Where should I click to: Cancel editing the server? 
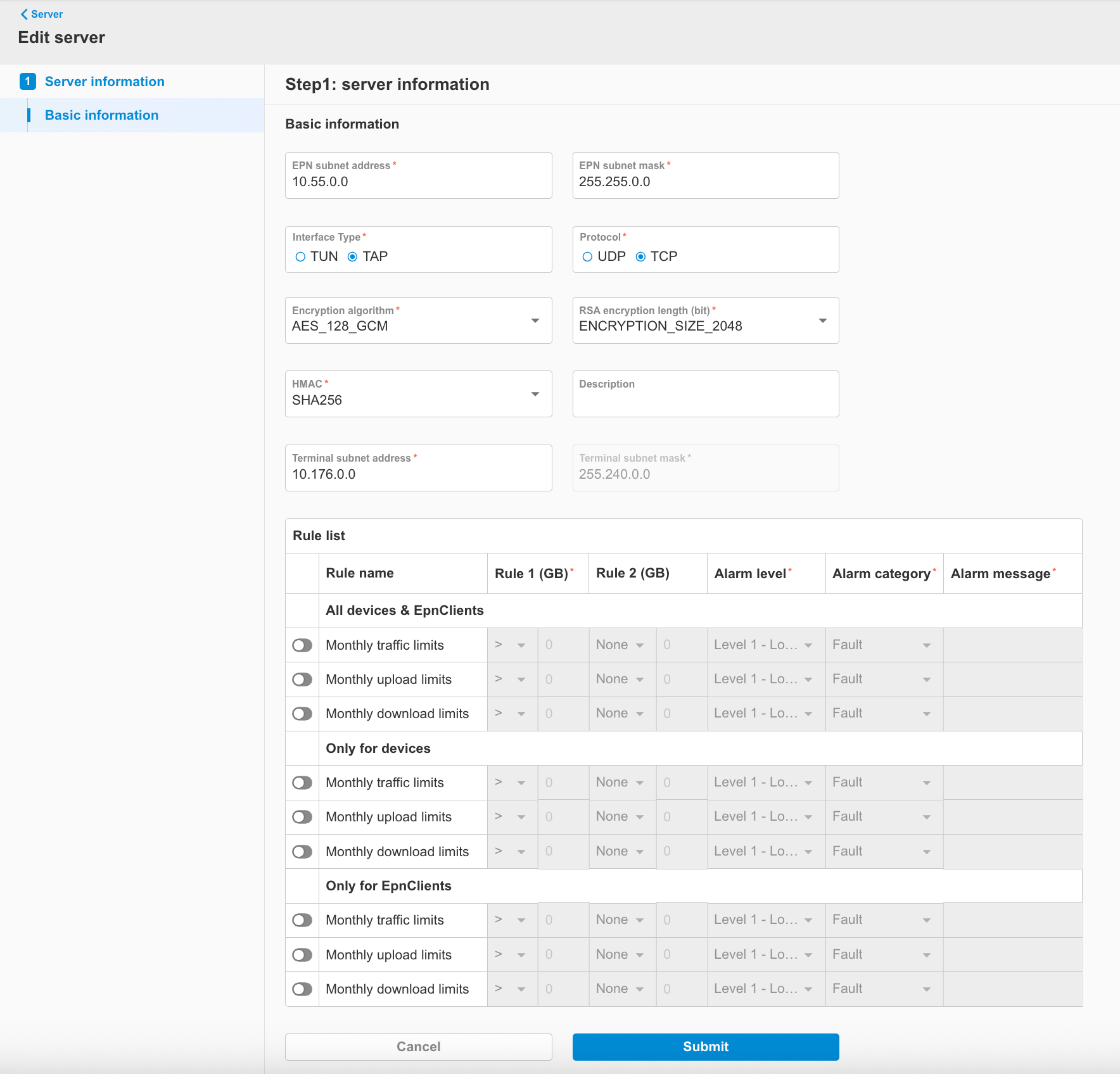(418, 1047)
